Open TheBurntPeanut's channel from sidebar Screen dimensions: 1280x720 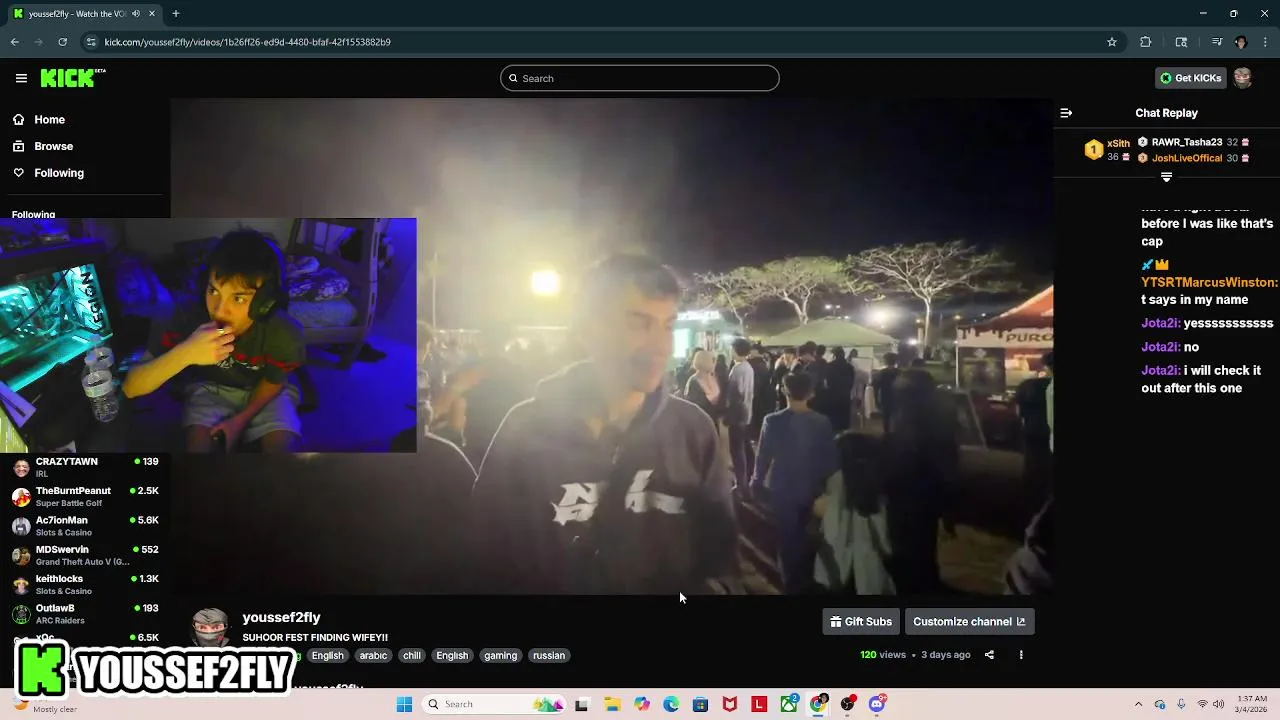pos(85,496)
